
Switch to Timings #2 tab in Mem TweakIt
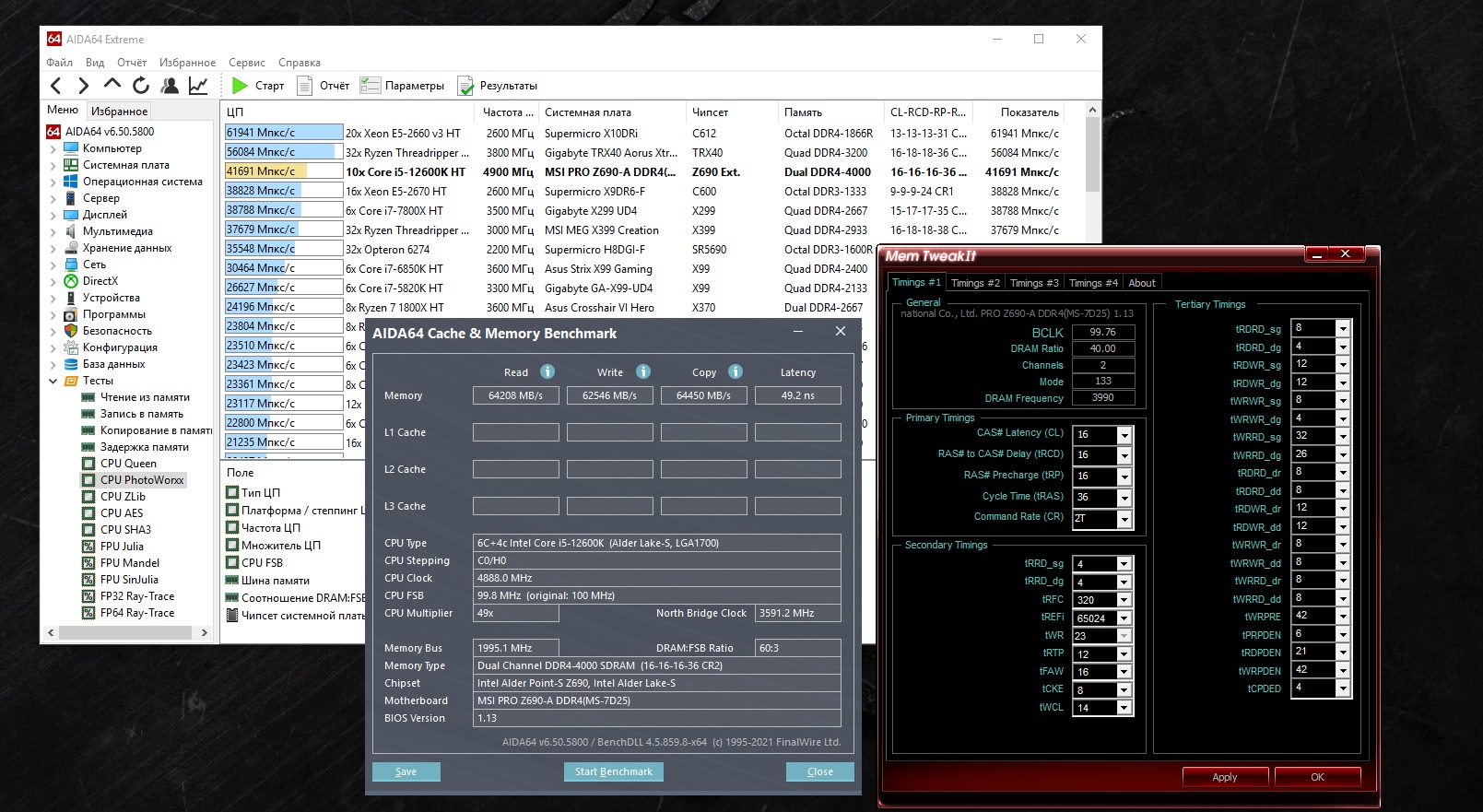[975, 283]
